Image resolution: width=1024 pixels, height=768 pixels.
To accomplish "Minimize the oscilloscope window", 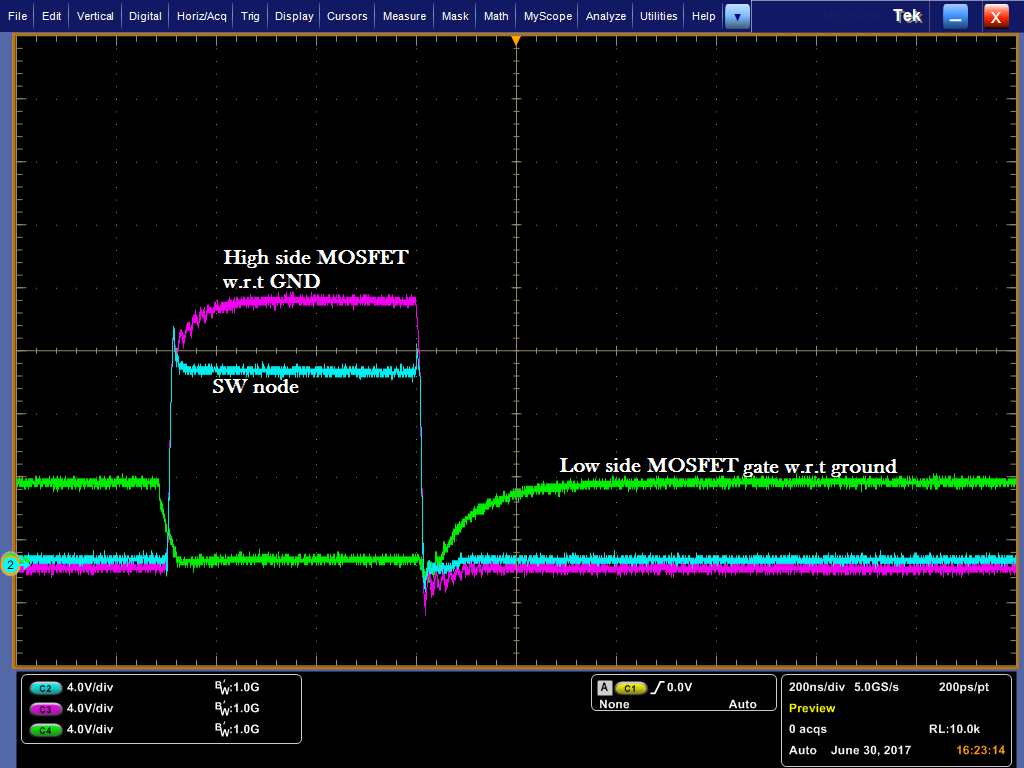I will coord(955,17).
